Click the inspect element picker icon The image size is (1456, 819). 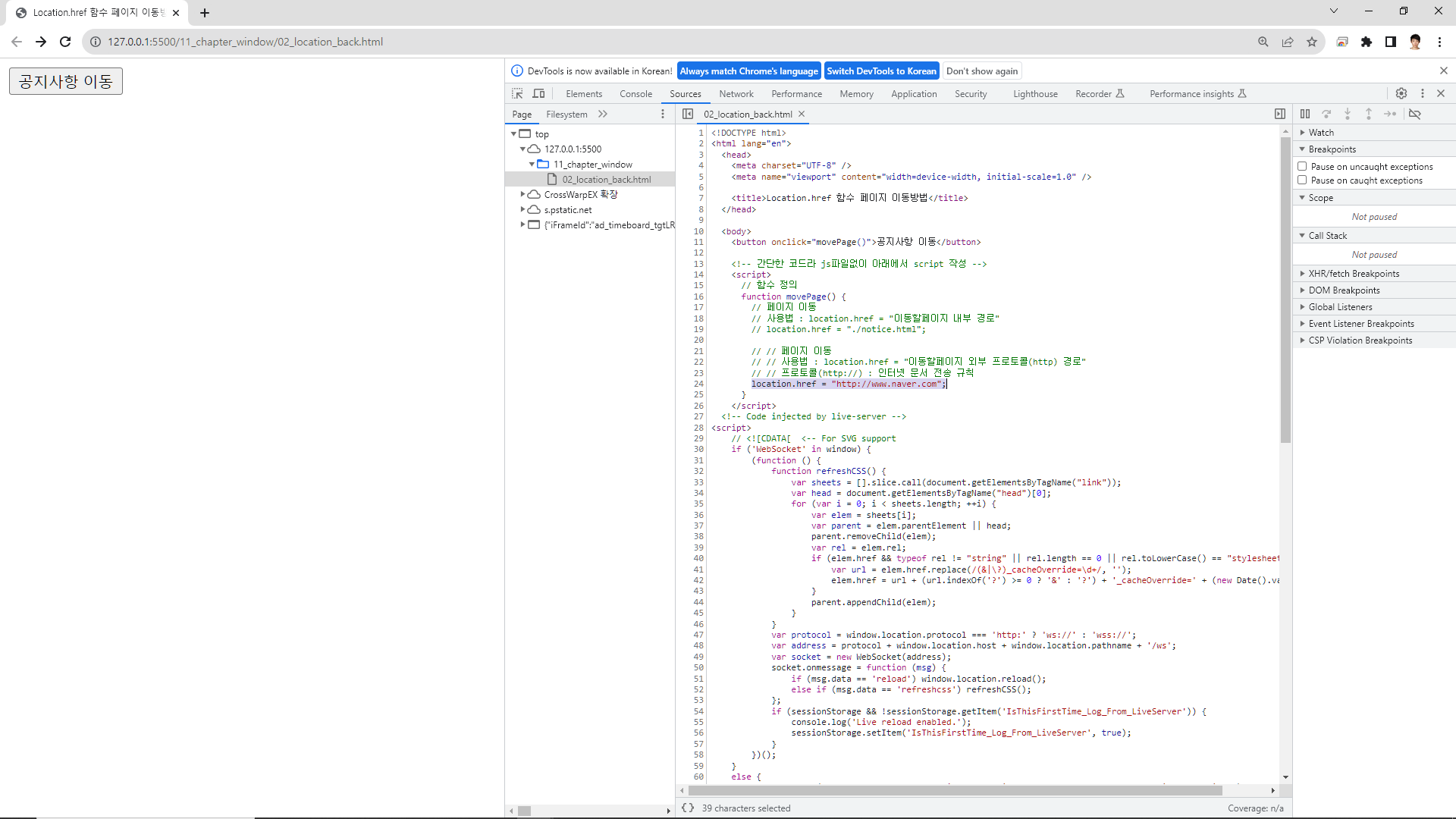click(x=517, y=93)
